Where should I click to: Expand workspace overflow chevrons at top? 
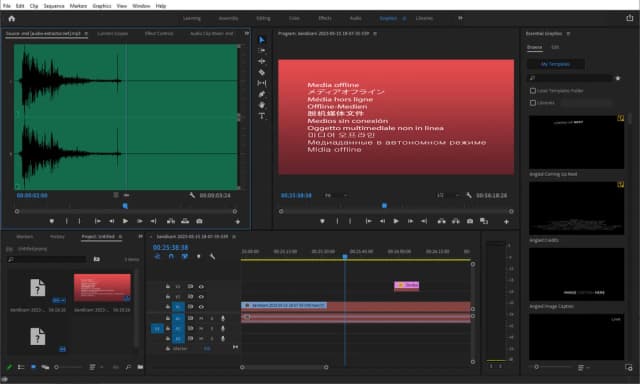click(x=460, y=18)
